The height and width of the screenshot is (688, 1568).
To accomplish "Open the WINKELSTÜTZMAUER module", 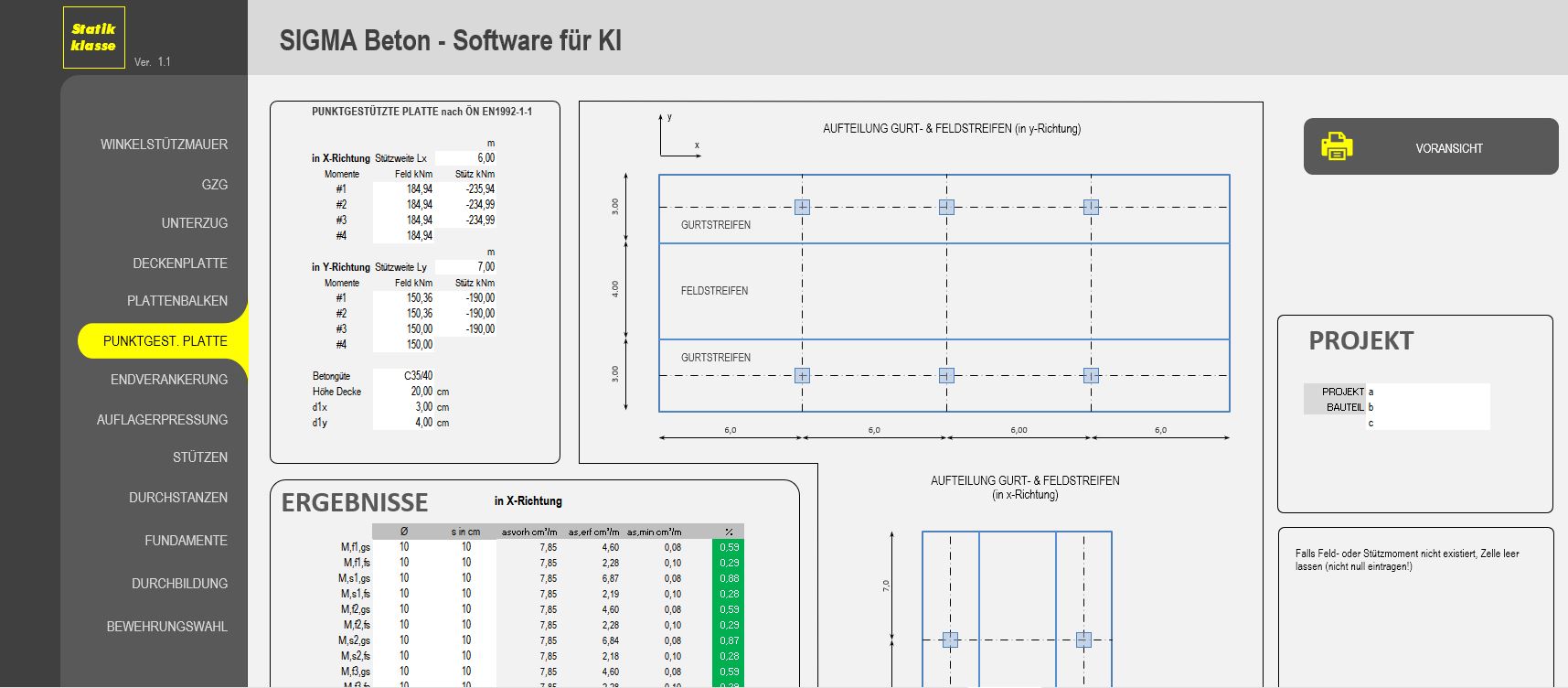I will 164,145.
